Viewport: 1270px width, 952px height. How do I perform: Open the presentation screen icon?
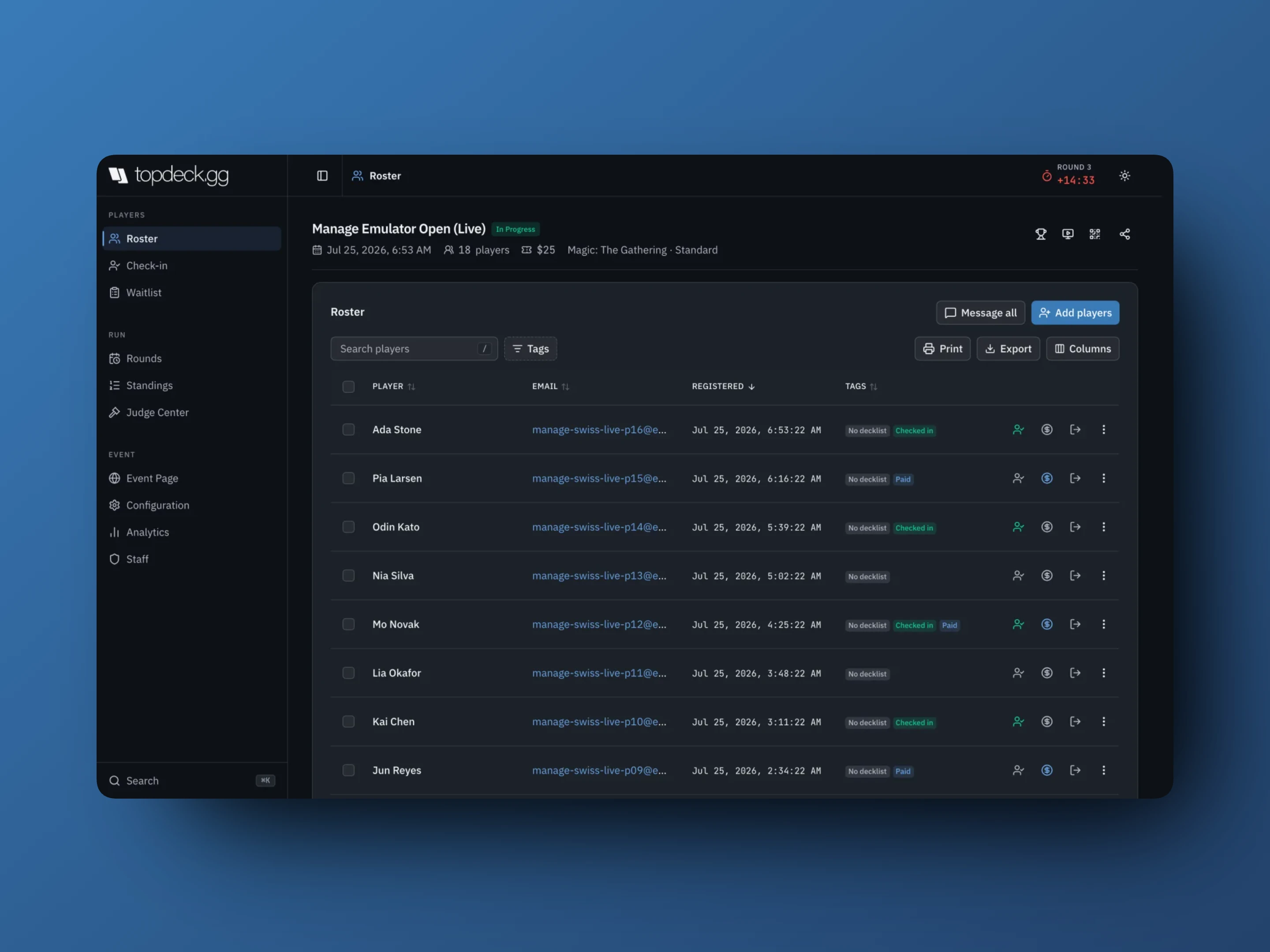click(x=1067, y=234)
